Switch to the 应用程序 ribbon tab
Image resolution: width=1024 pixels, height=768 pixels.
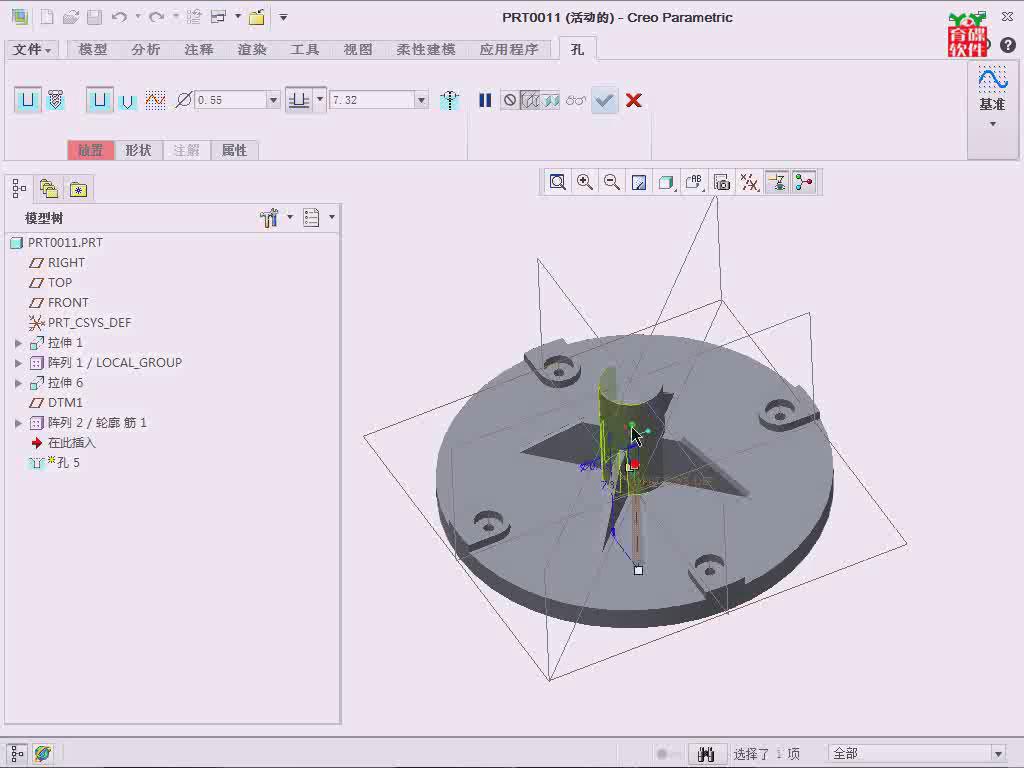tap(509, 50)
